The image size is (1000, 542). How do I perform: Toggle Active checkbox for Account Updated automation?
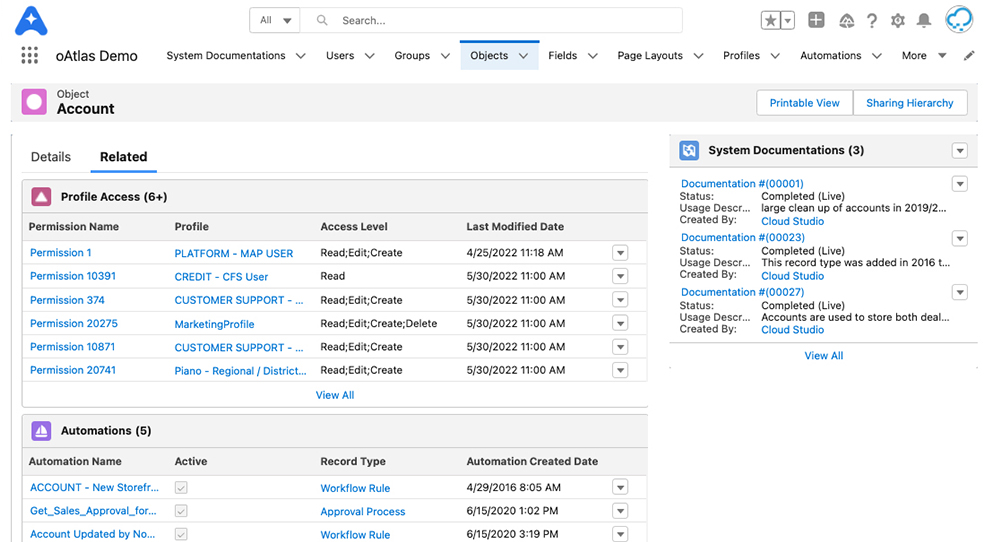pyautogui.click(x=181, y=534)
